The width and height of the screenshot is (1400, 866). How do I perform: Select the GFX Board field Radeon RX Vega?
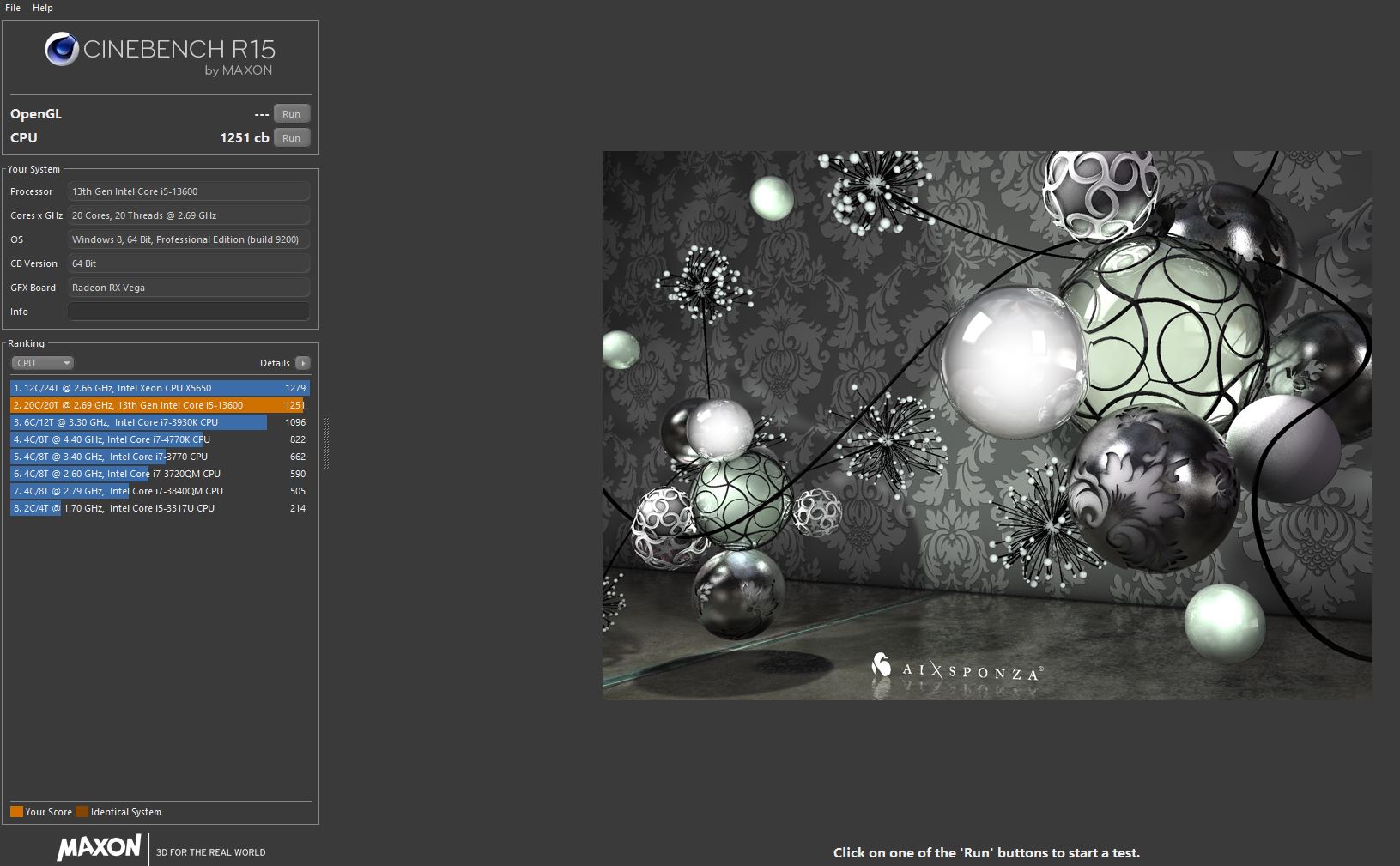[x=188, y=288]
